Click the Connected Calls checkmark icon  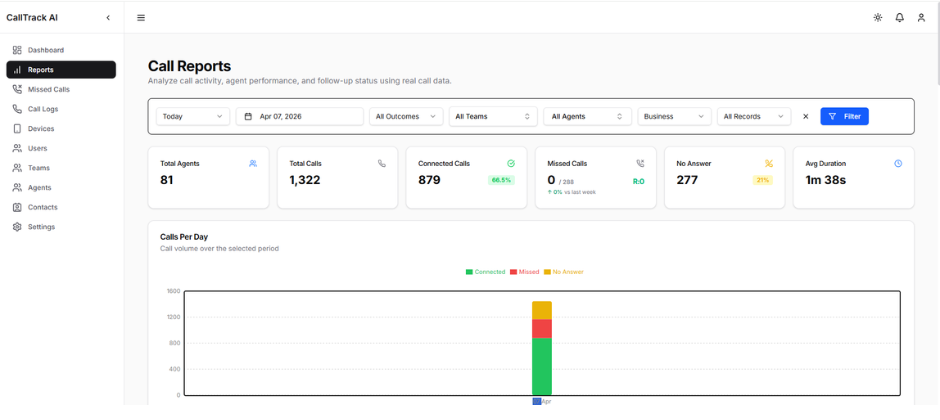point(511,163)
